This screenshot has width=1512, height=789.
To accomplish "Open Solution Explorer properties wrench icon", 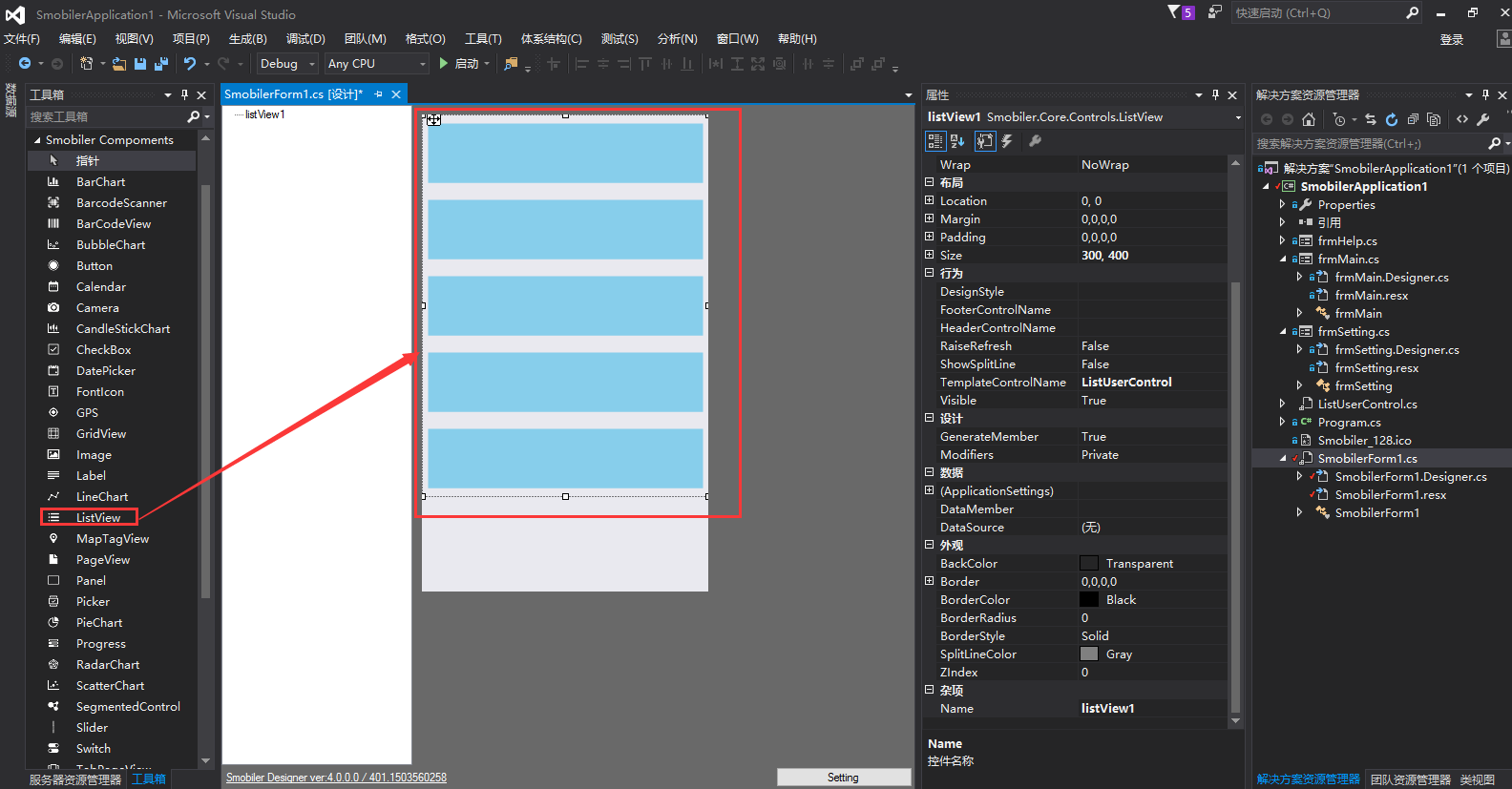I will (1483, 119).
